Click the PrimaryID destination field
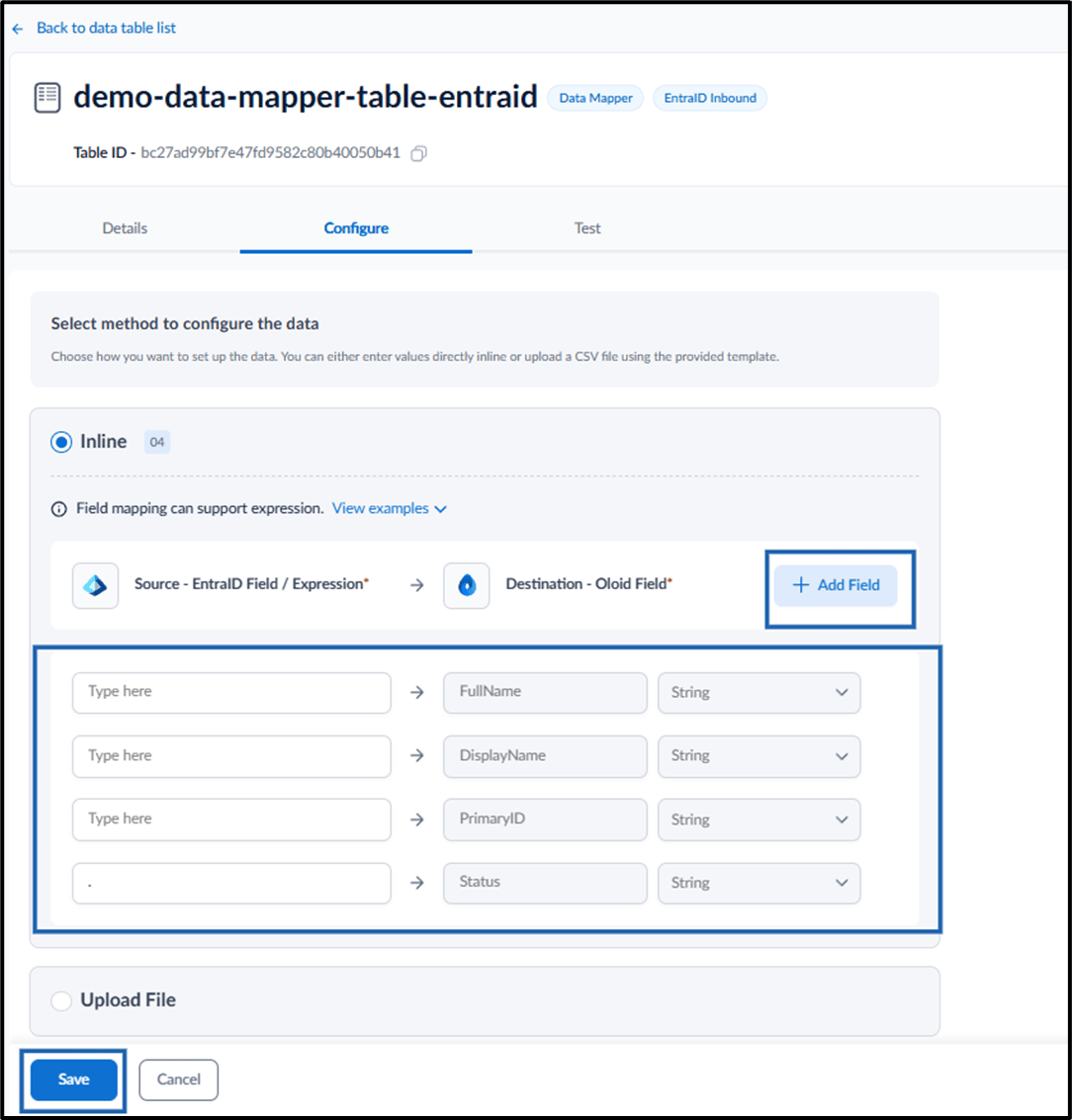The height and width of the screenshot is (1120, 1072). click(545, 819)
